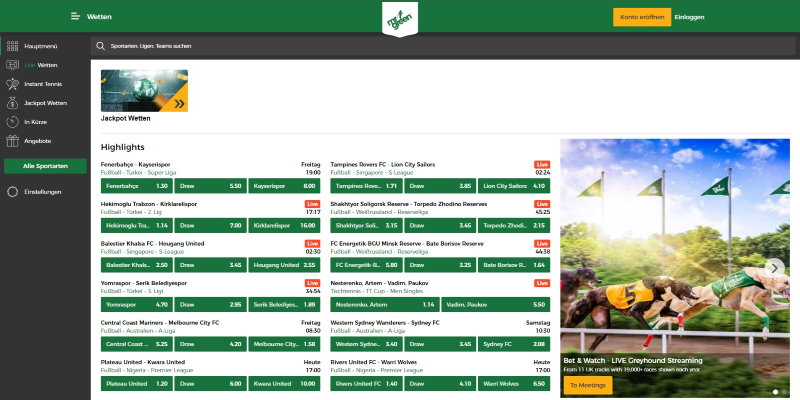This screenshot has height=400, width=800.
Task: Open the Jackpot Wetten thumbnail tile
Action: 144,91
